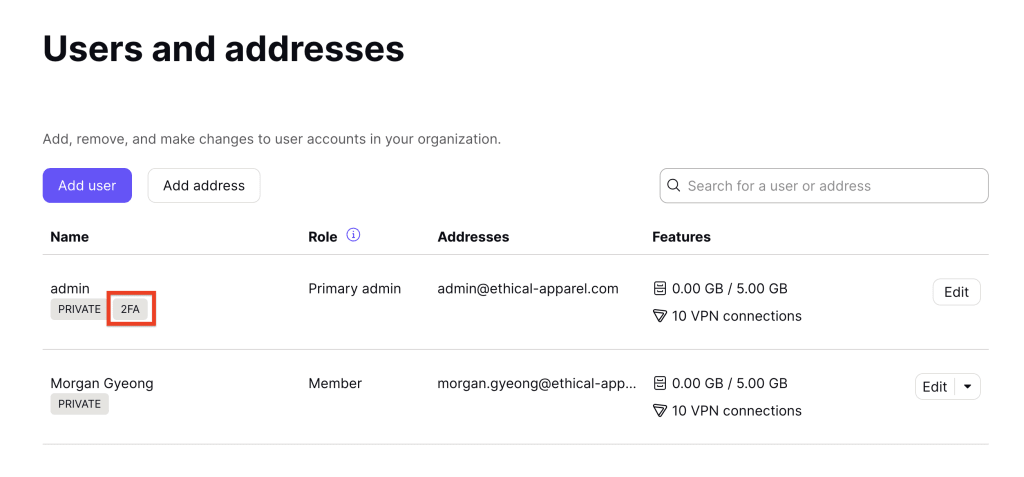
Task: Click Morgan Gyeong's truncated email address
Action: tap(537, 384)
